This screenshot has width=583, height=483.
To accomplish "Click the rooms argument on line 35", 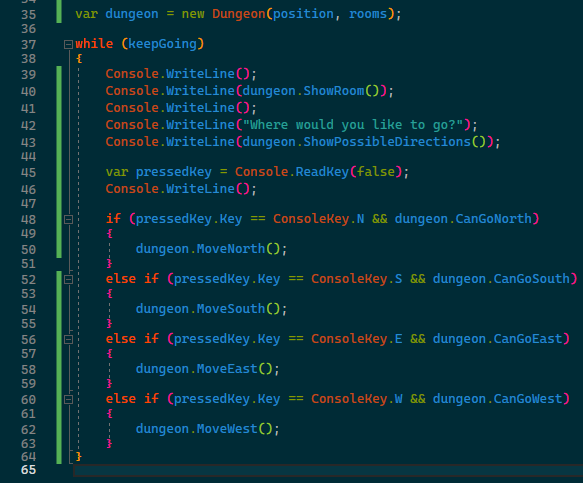I will pos(368,14).
